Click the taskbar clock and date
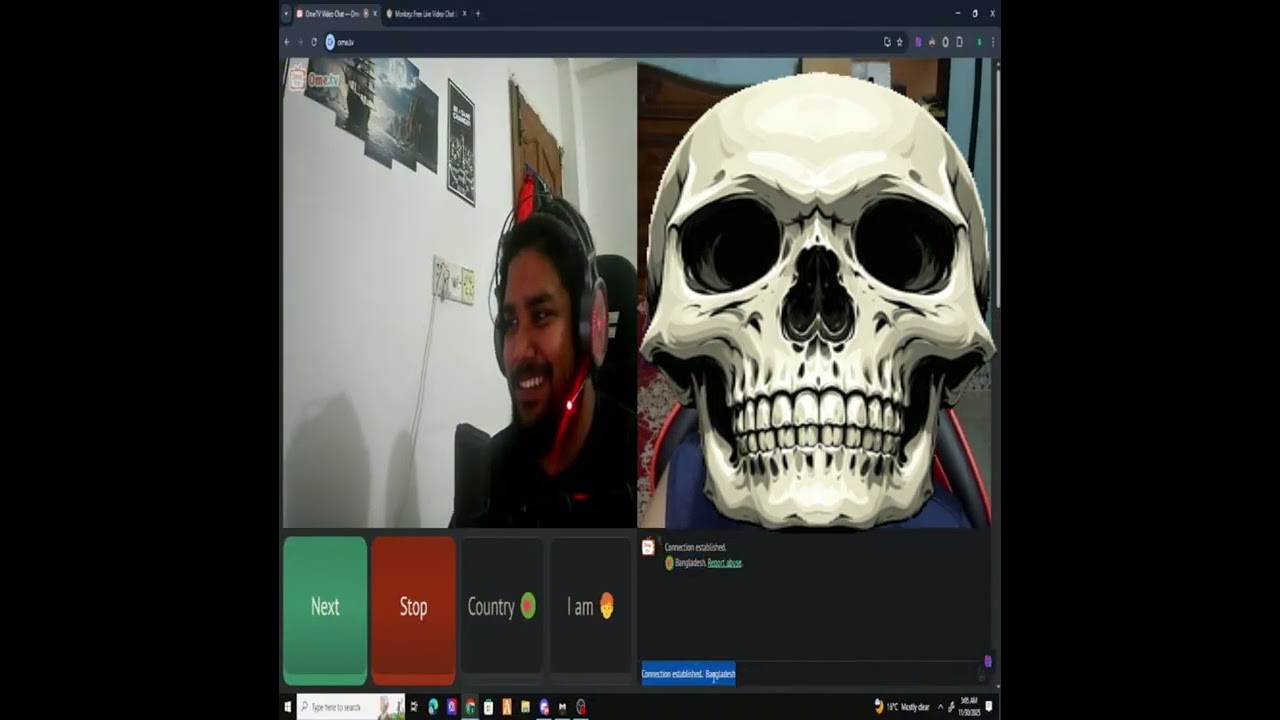Image resolution: width=1280 pixels, height=720 pixels. 969,707
